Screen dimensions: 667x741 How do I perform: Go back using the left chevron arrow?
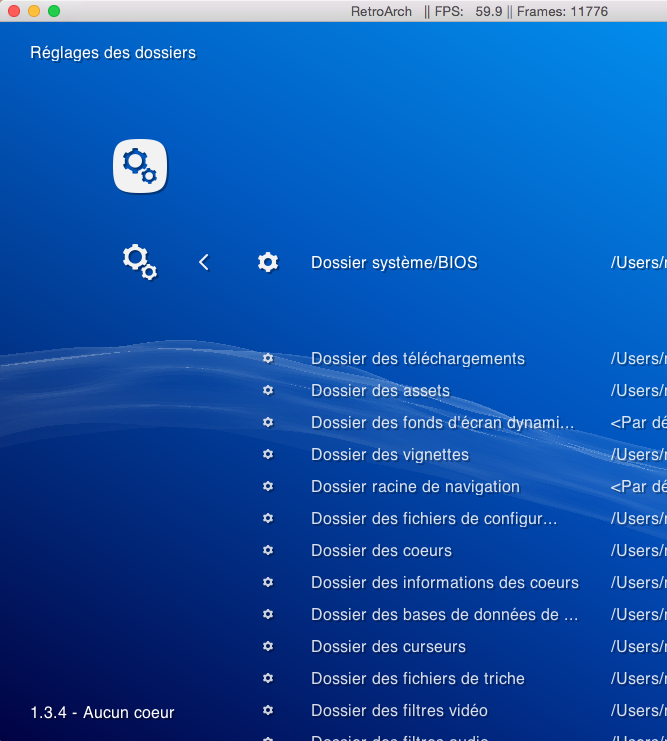coord(204,262)
